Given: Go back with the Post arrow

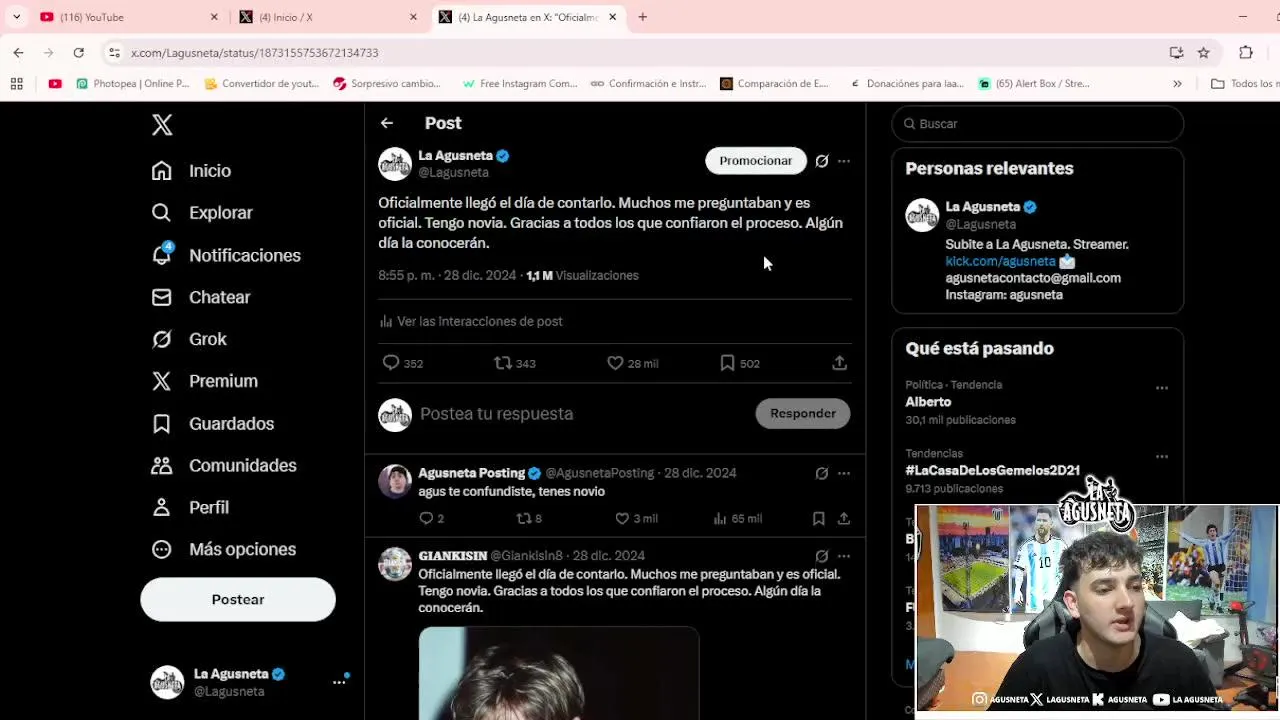Looking at the screenshot, I should pyautogui.click(x=387, y=123).
